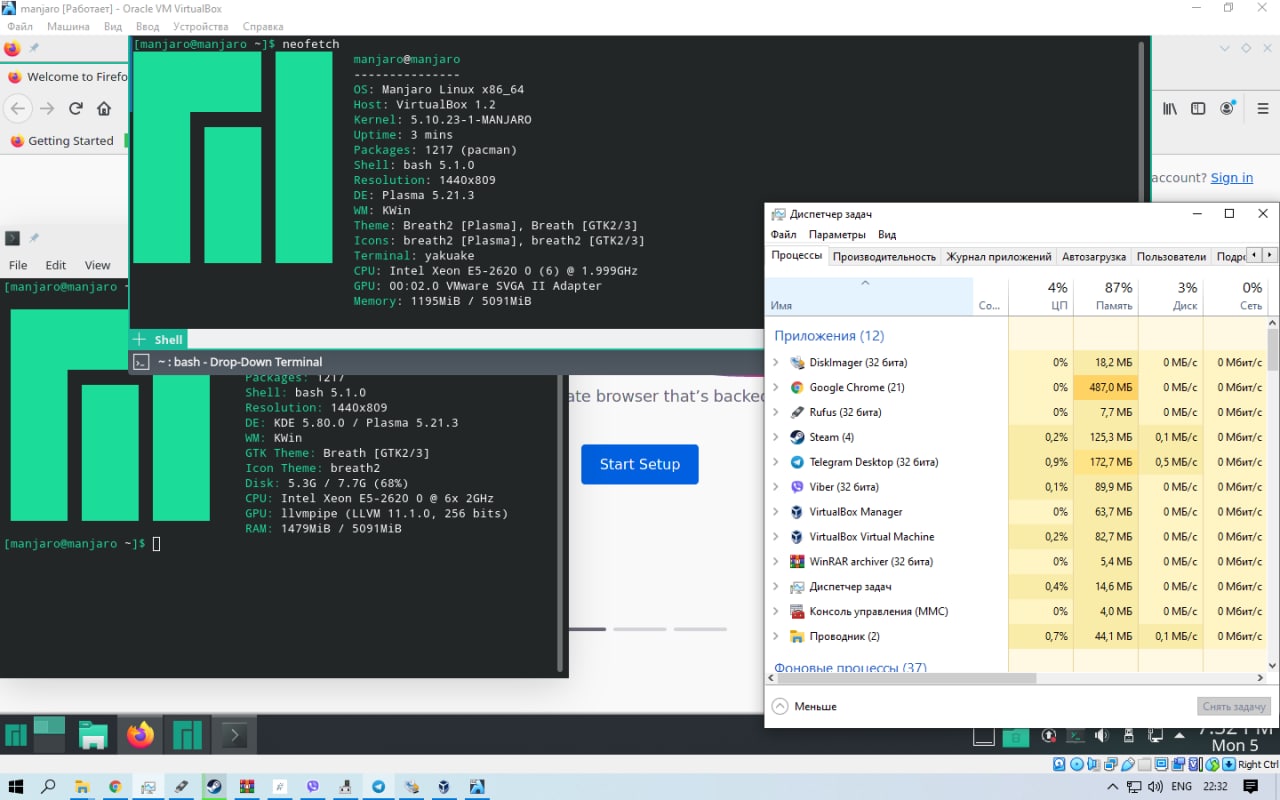Expand Проводник (2) process group

[x=776, y=636]
